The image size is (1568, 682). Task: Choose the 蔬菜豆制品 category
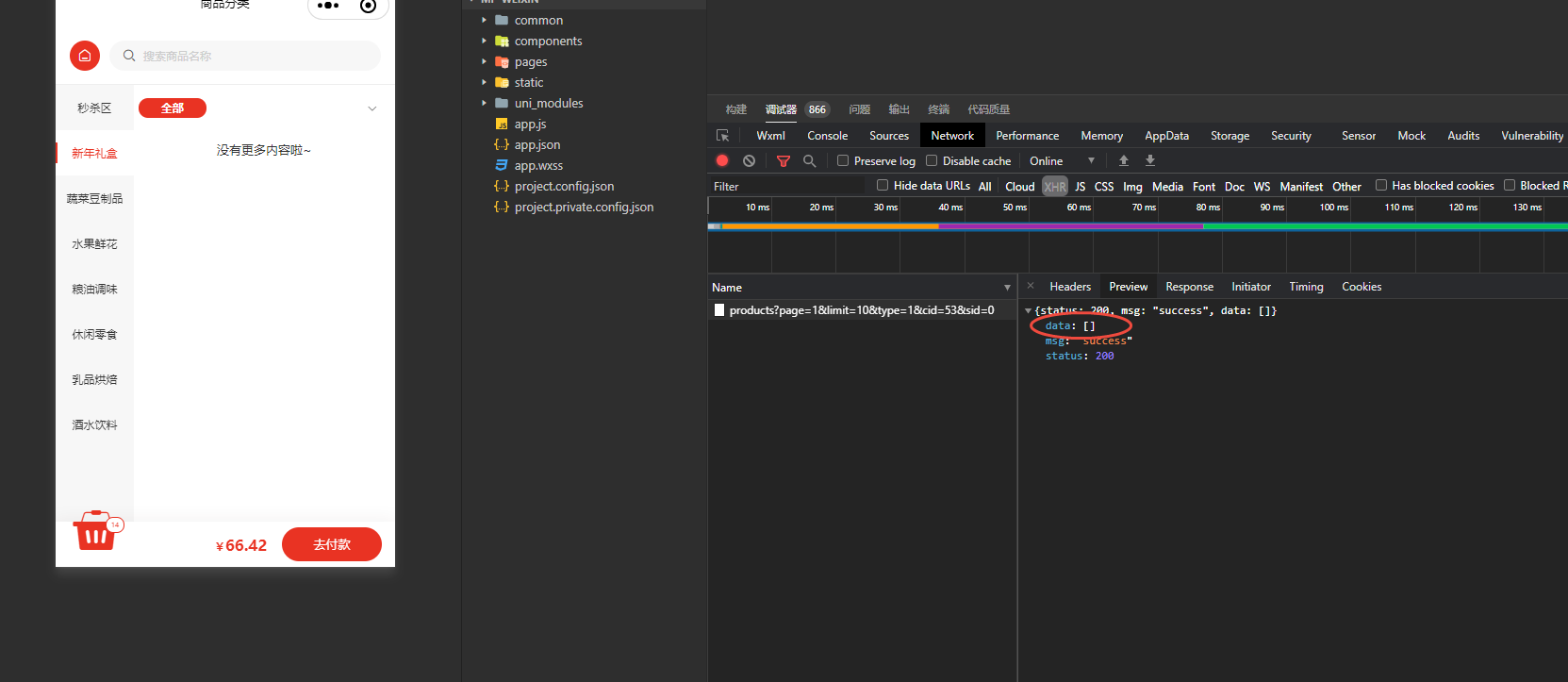tap(94, 199)
